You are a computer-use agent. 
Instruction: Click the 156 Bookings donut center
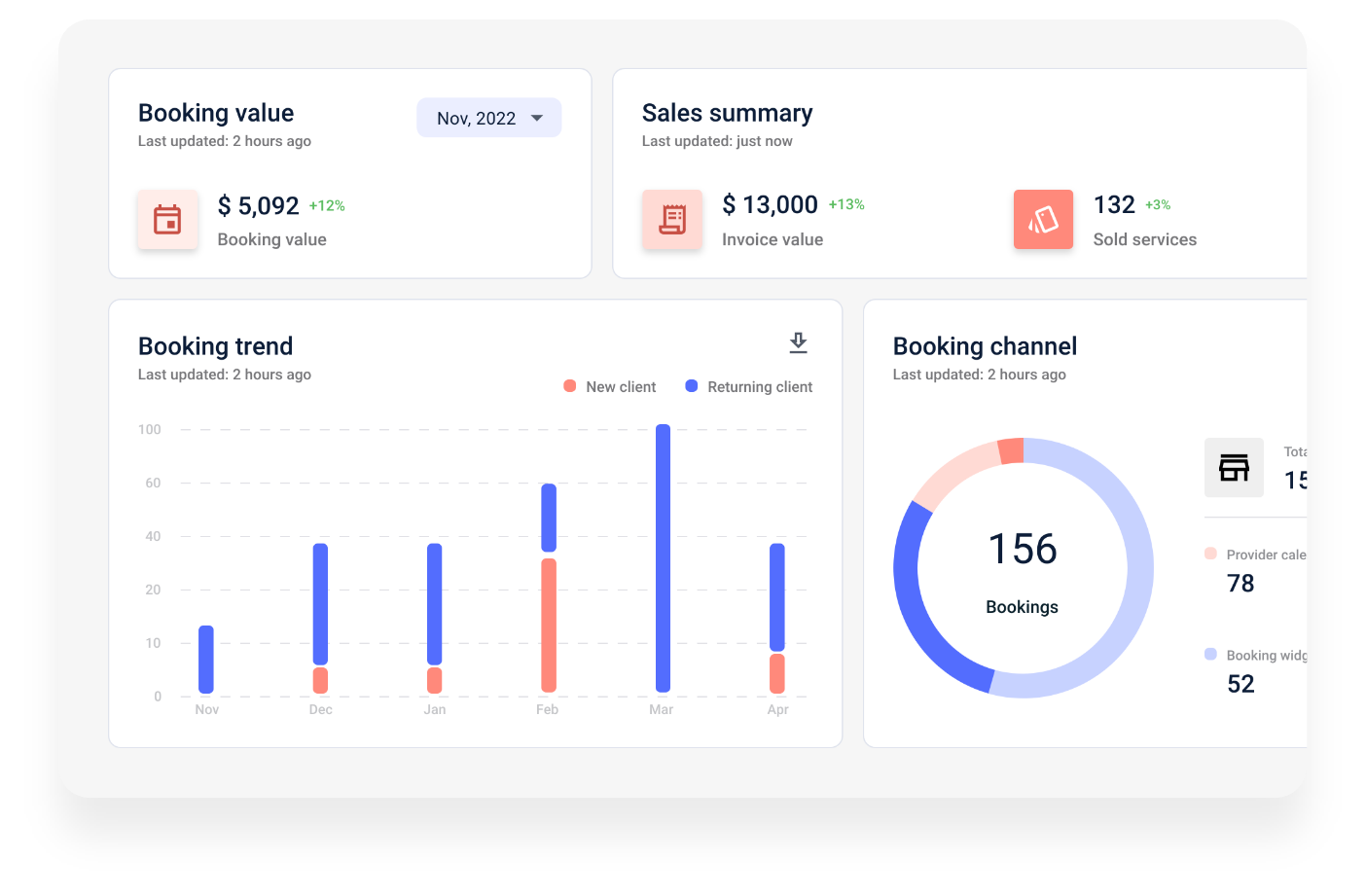1023,568
